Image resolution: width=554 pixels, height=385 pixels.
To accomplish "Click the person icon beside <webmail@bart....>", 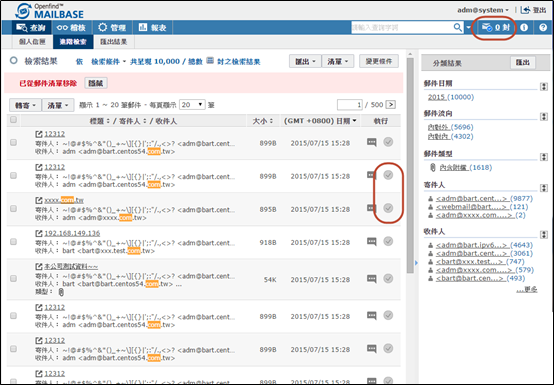I will [431, 207].
